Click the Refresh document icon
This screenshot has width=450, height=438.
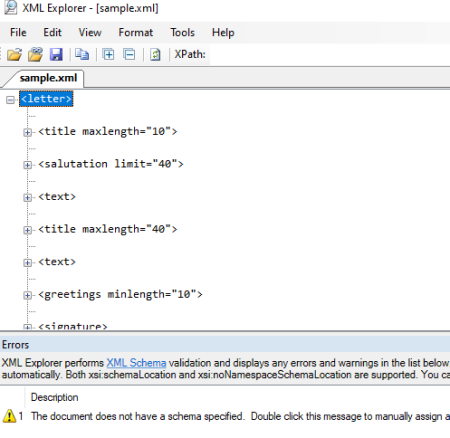point(155,54)
